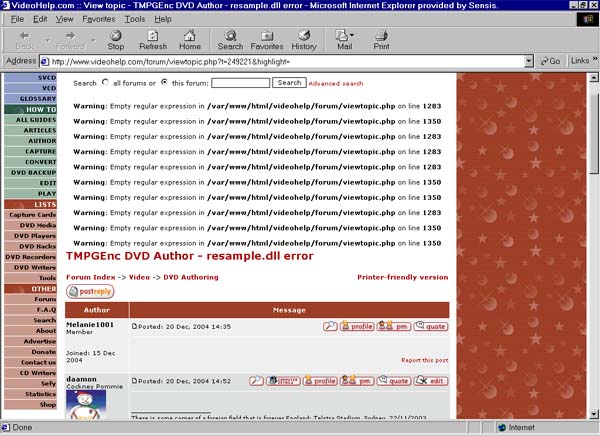Open the Favorites menu
The width and height of the screenshot is (600, 436).
(x=98, y=19)
